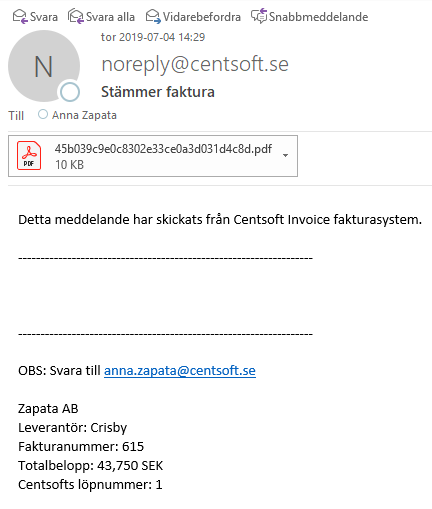432x509 pixels.
Task: Expand the PDF attachment dropdown arrow
Action: 285,156
